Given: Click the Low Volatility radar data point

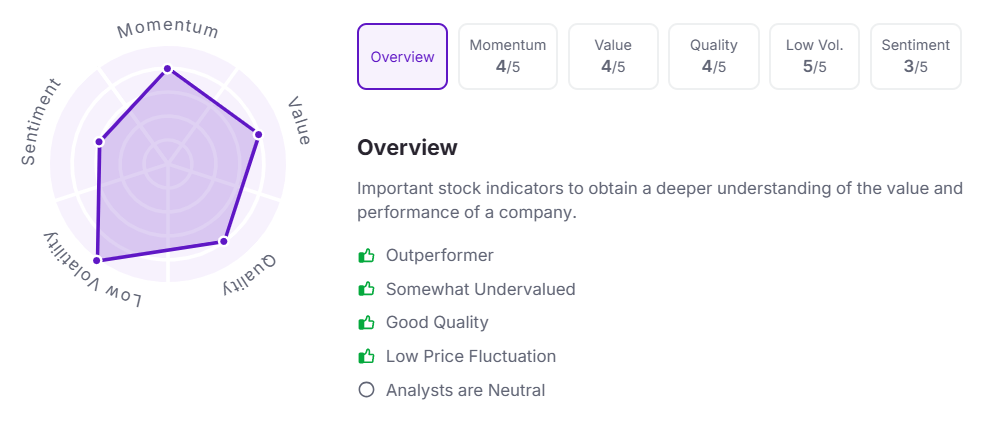Looking at the screenshot, I should point(97,259).
